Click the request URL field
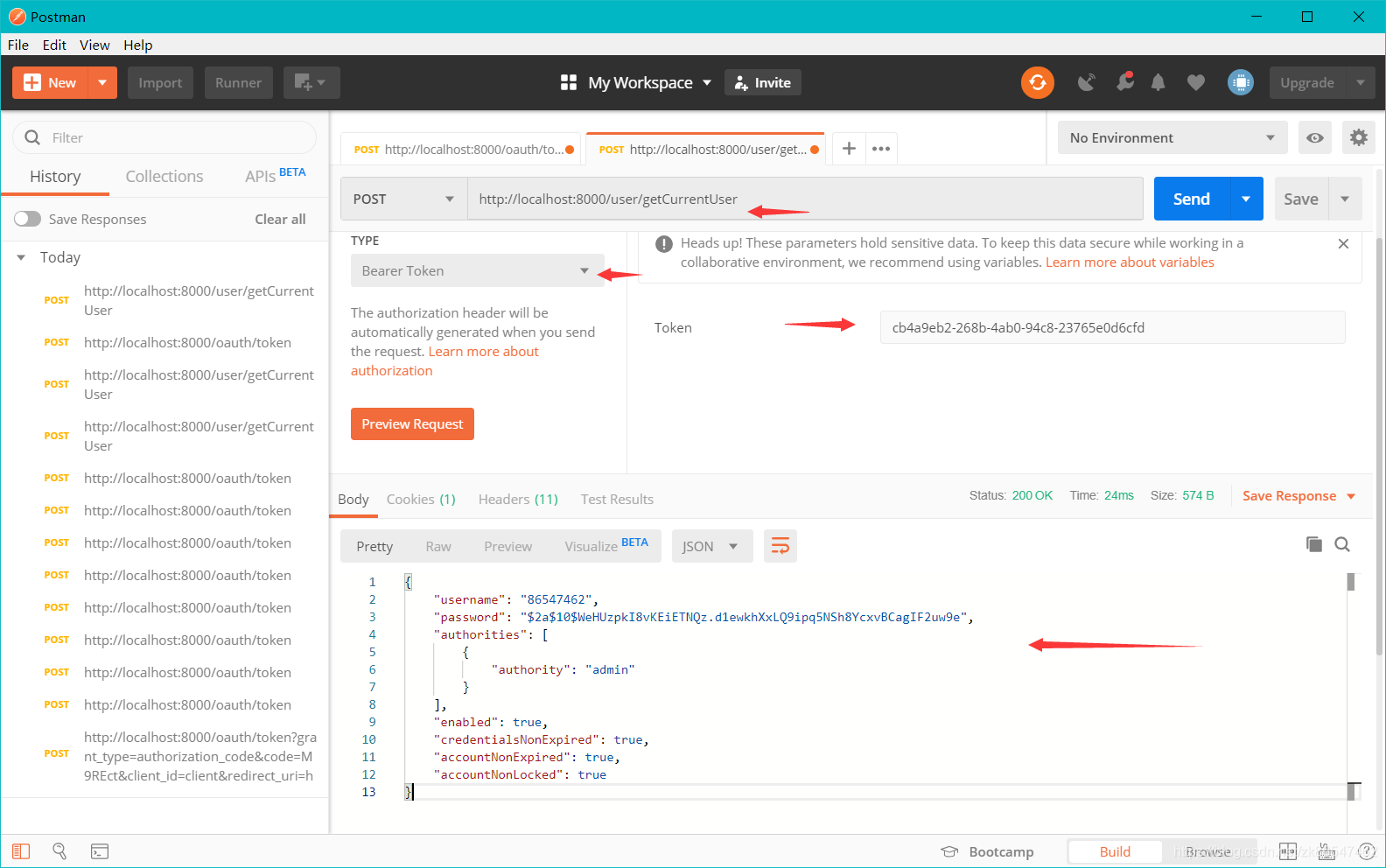The width and height of the screenshot is (1386, 868). click(805, 199)
